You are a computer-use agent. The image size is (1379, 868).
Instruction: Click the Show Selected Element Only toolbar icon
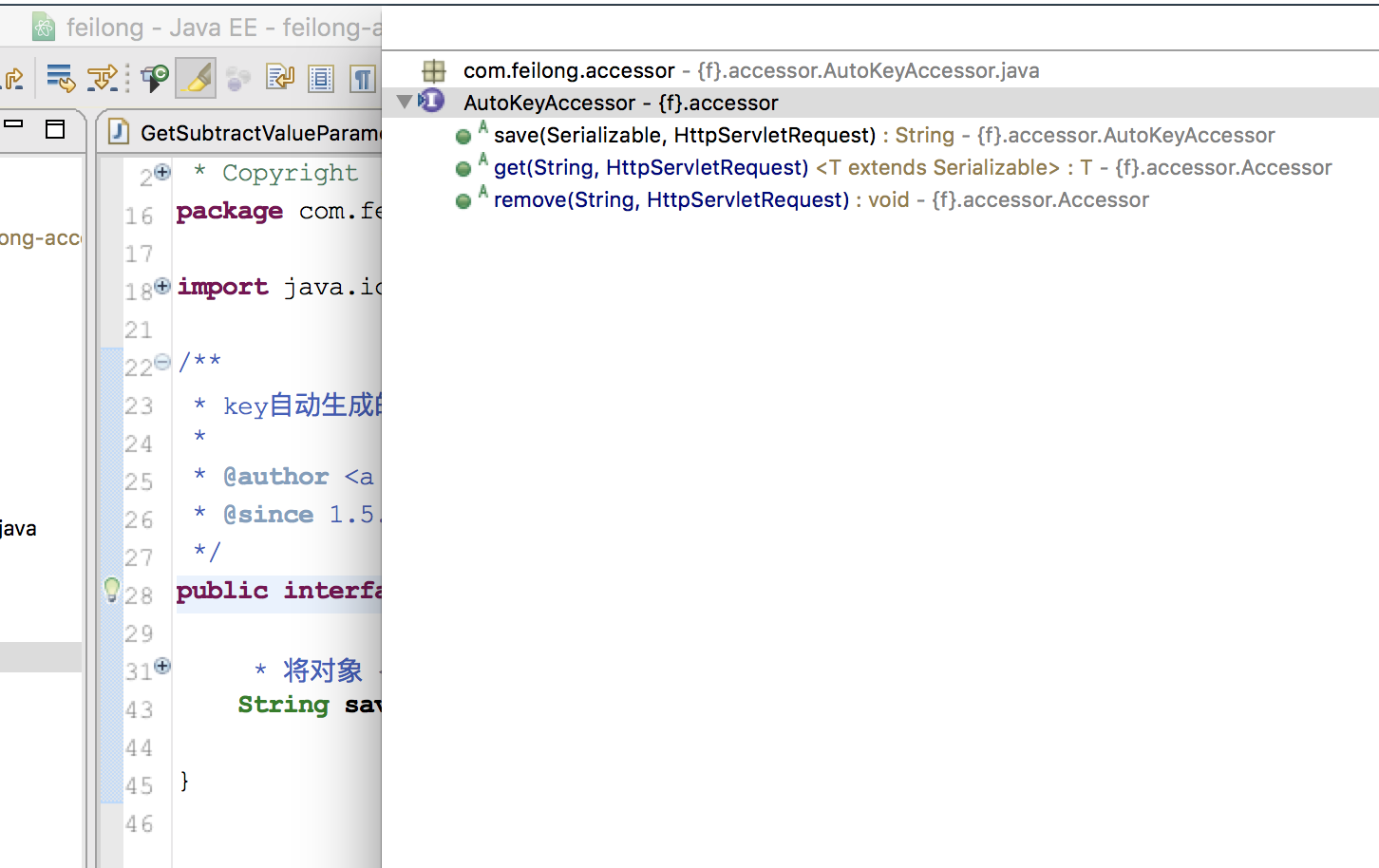[320, 79]
